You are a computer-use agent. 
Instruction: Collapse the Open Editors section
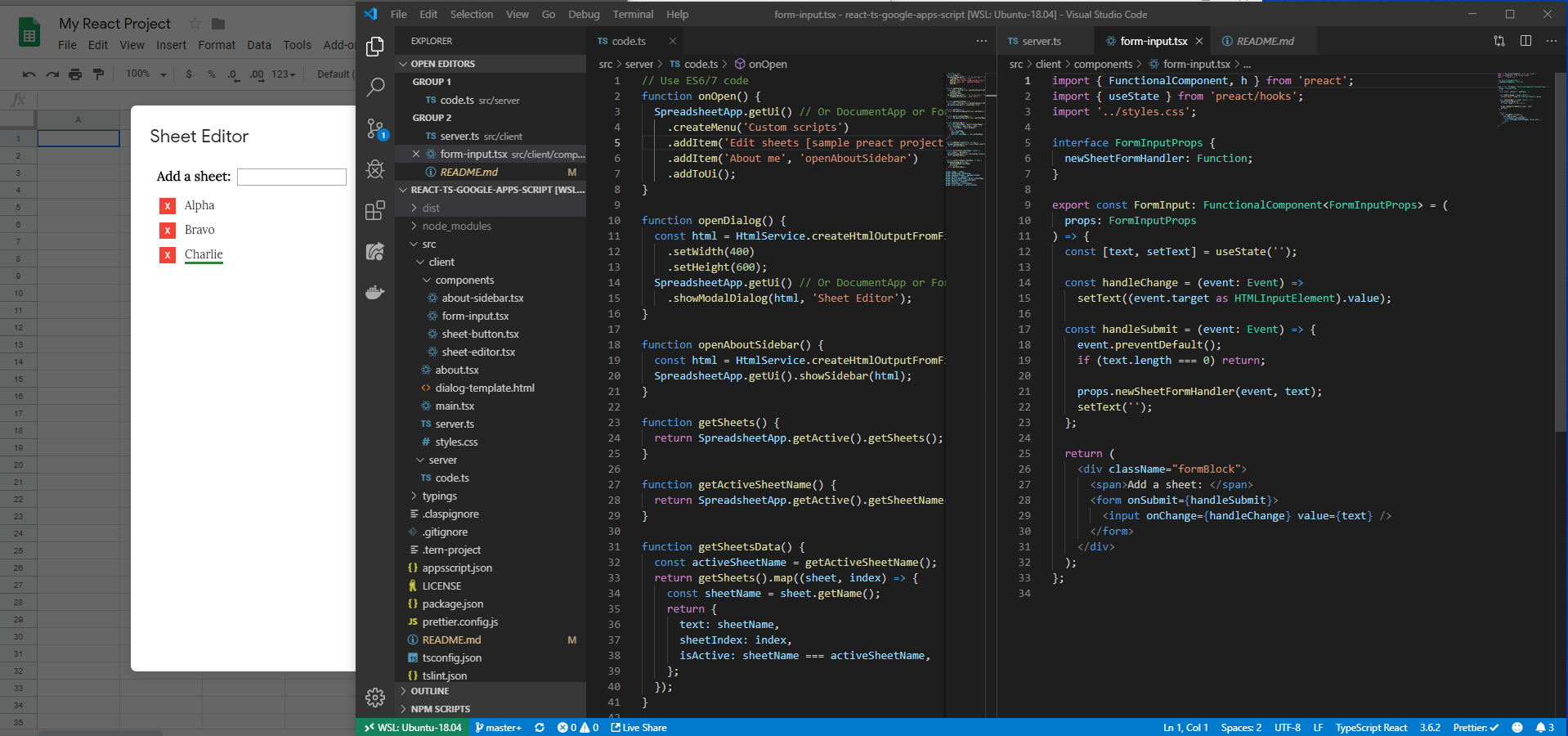coord(491,64)
